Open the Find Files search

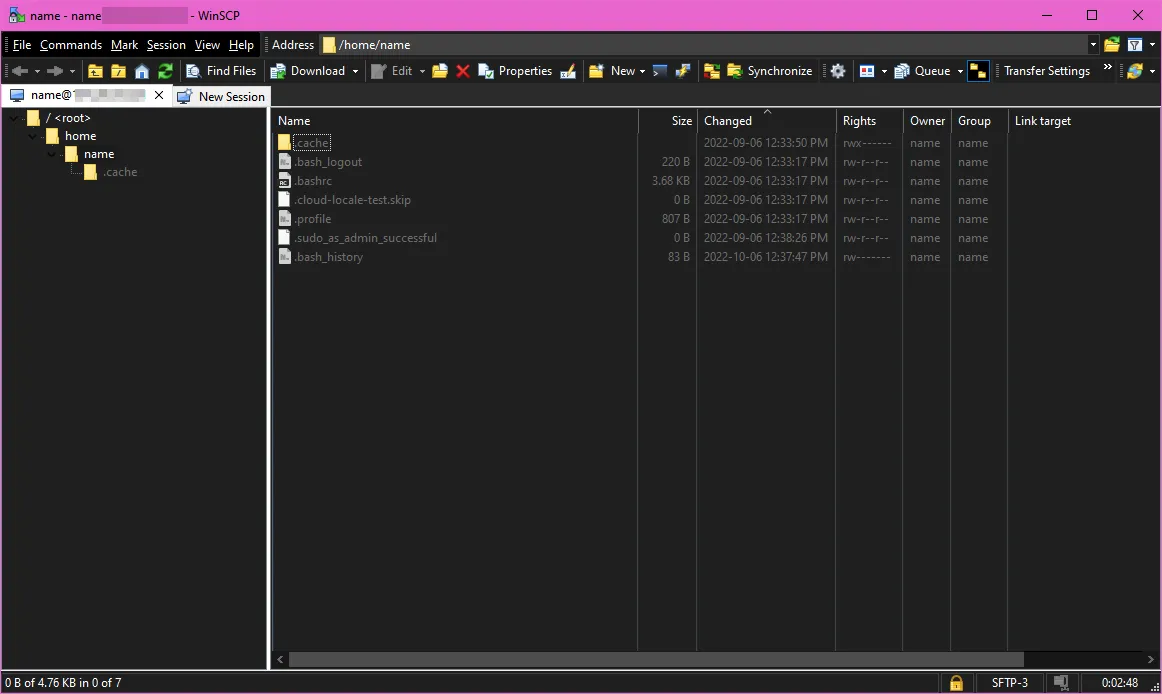tap(221, 71)
